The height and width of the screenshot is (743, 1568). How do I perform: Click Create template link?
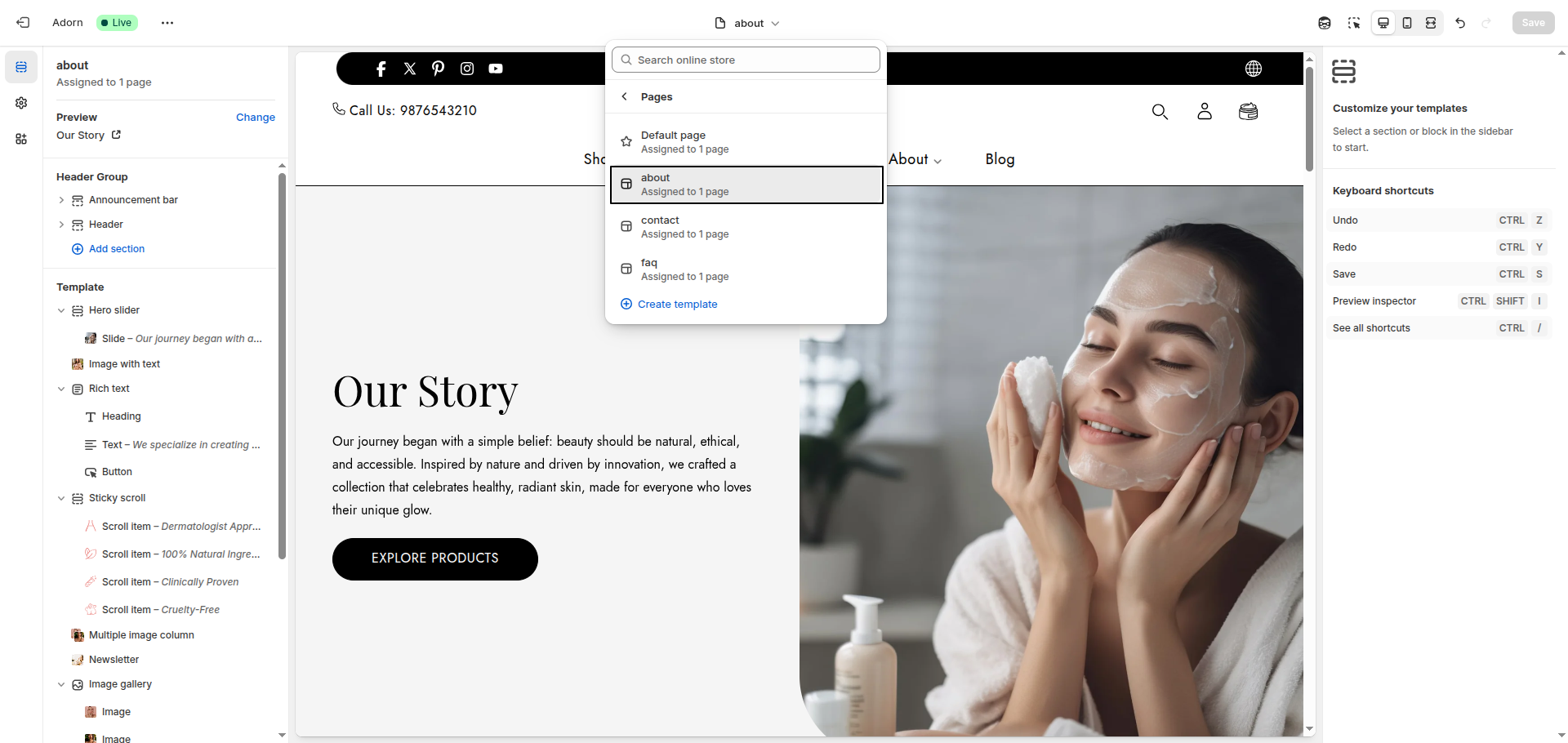(x=669, y=304)
